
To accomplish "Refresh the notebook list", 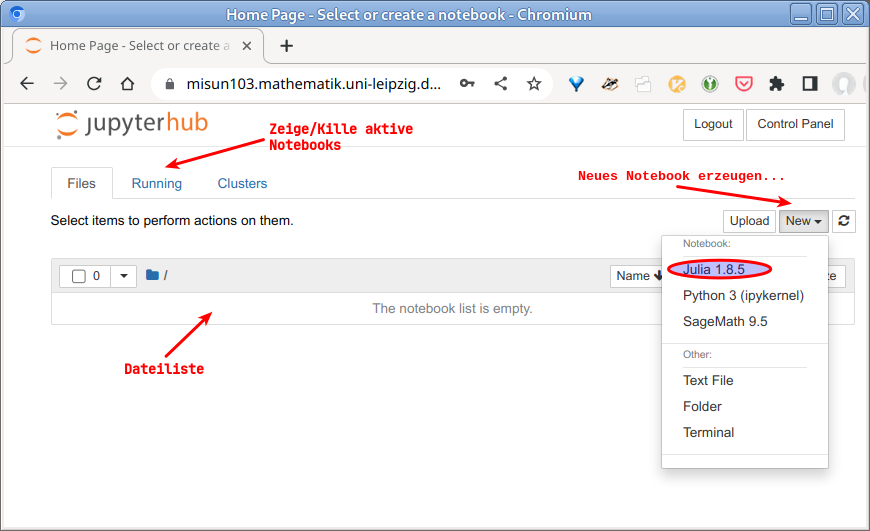I will tap(843, 221).
